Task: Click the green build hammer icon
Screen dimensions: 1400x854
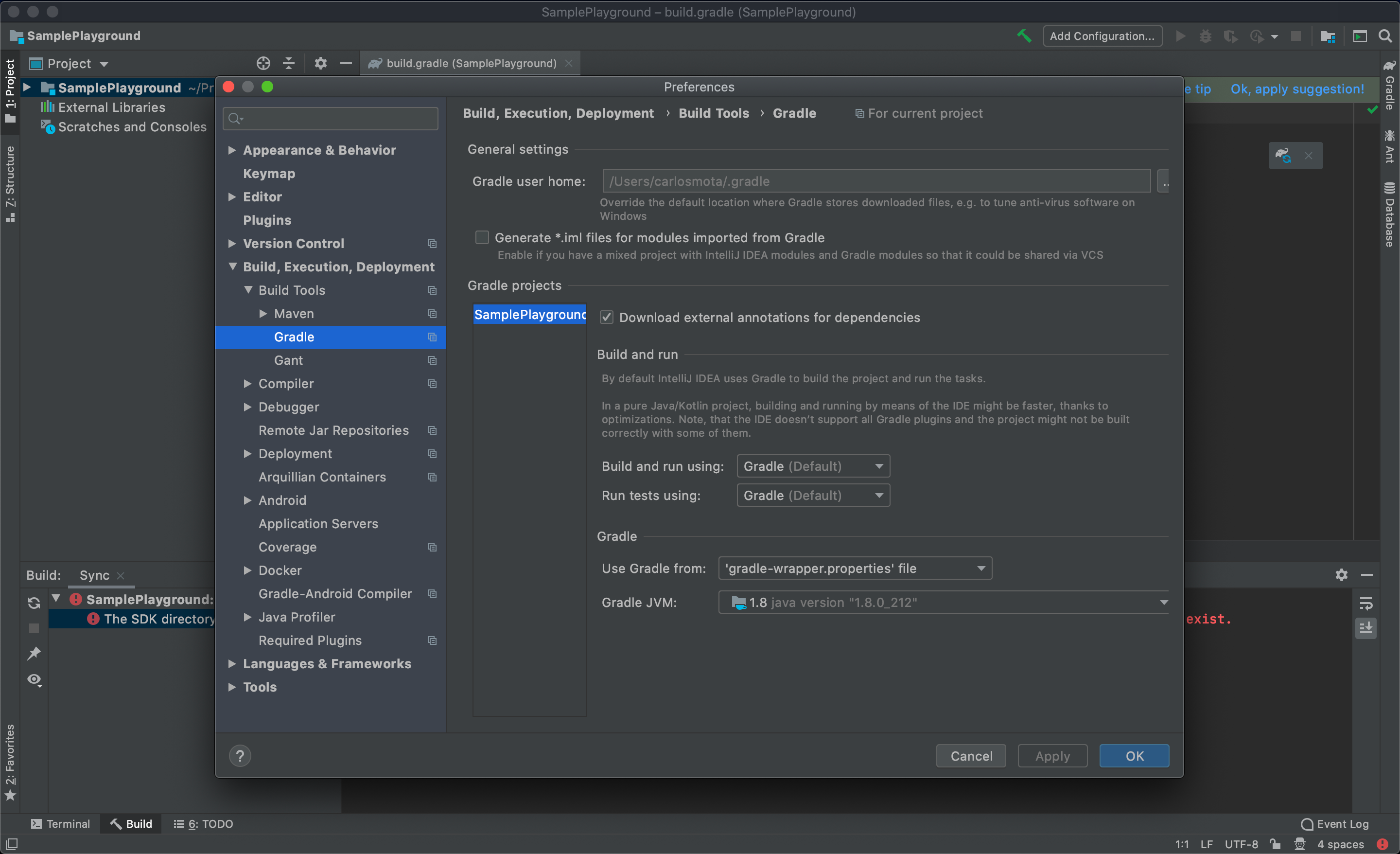Action: (1024, 36)
